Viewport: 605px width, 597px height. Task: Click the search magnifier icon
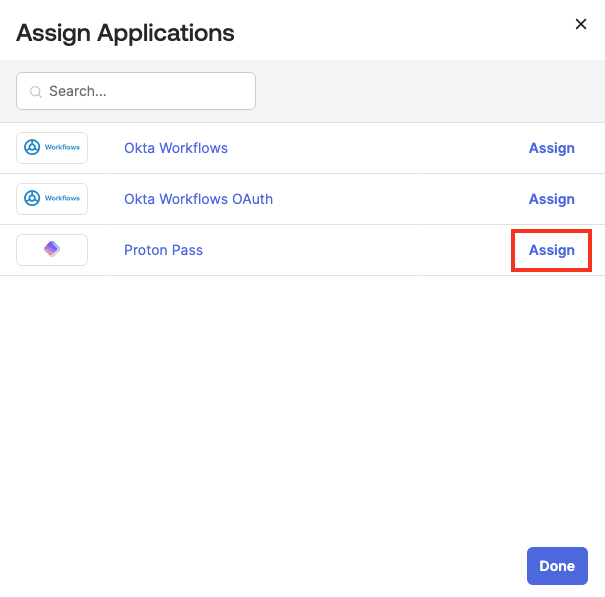35,91
